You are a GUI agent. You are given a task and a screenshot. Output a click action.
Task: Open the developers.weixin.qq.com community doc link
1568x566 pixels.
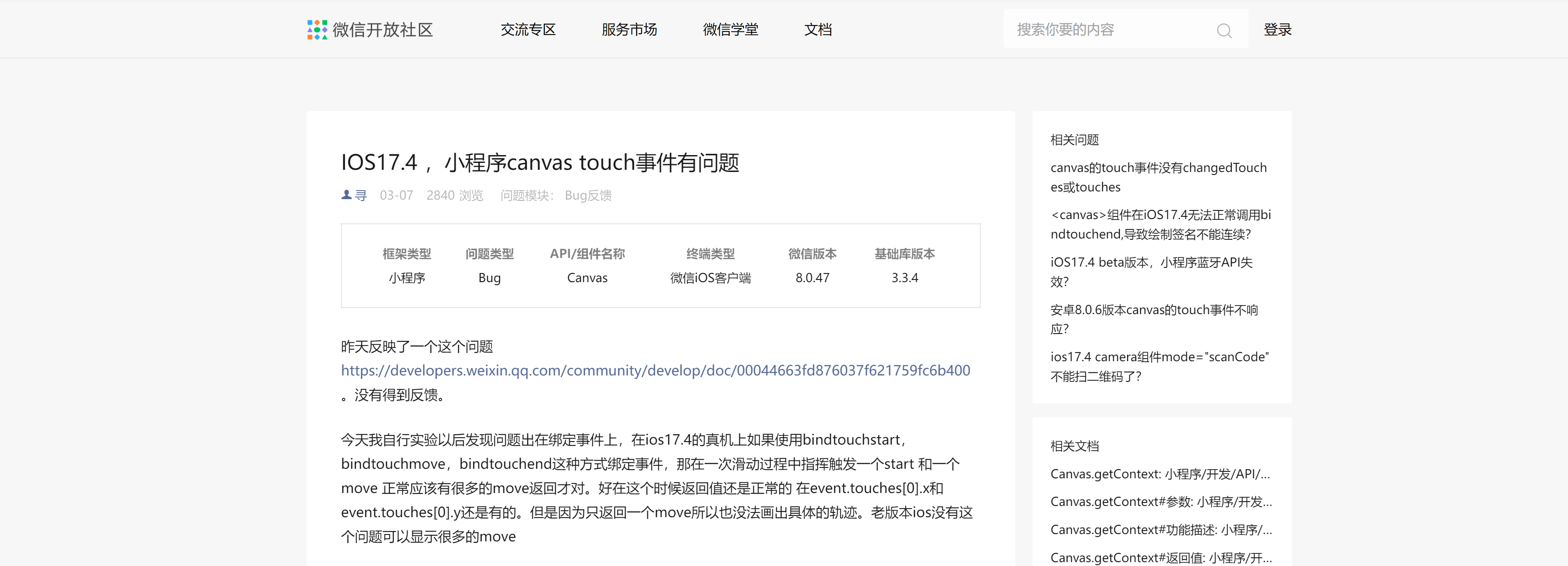[x=655, y=371]
